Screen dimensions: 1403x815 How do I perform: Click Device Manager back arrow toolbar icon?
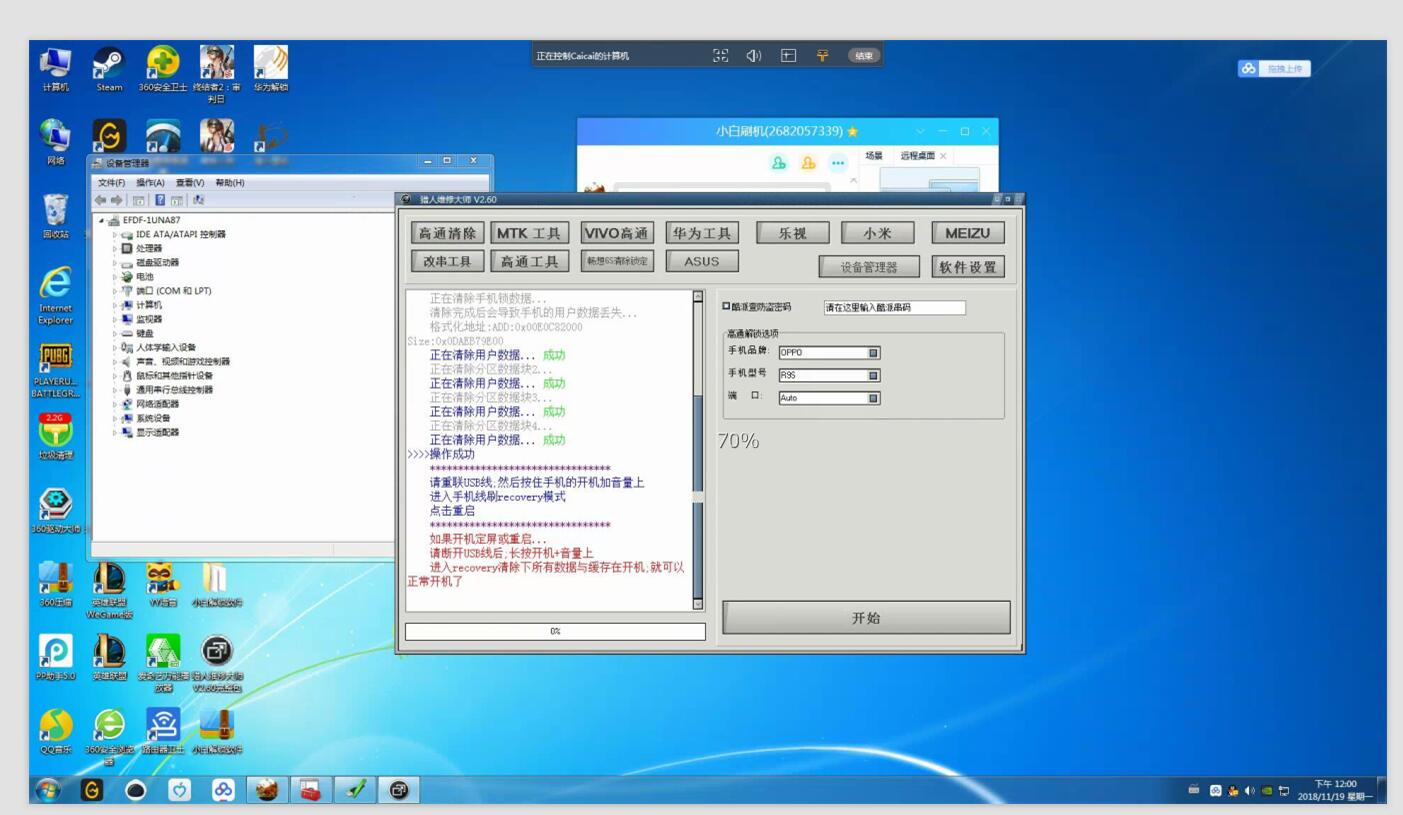[x=101, y=200]
